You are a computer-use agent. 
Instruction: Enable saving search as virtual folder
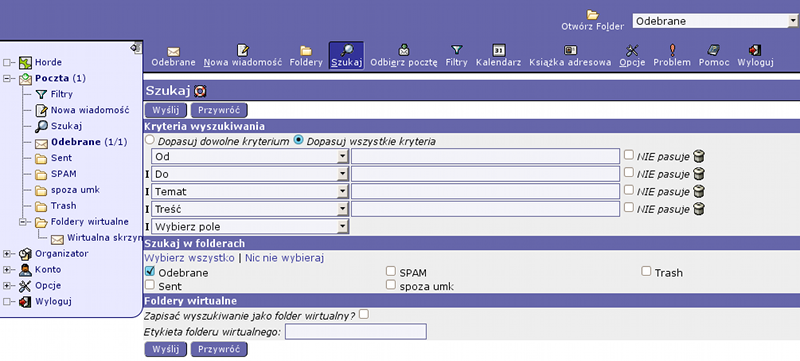coord(364,315)
